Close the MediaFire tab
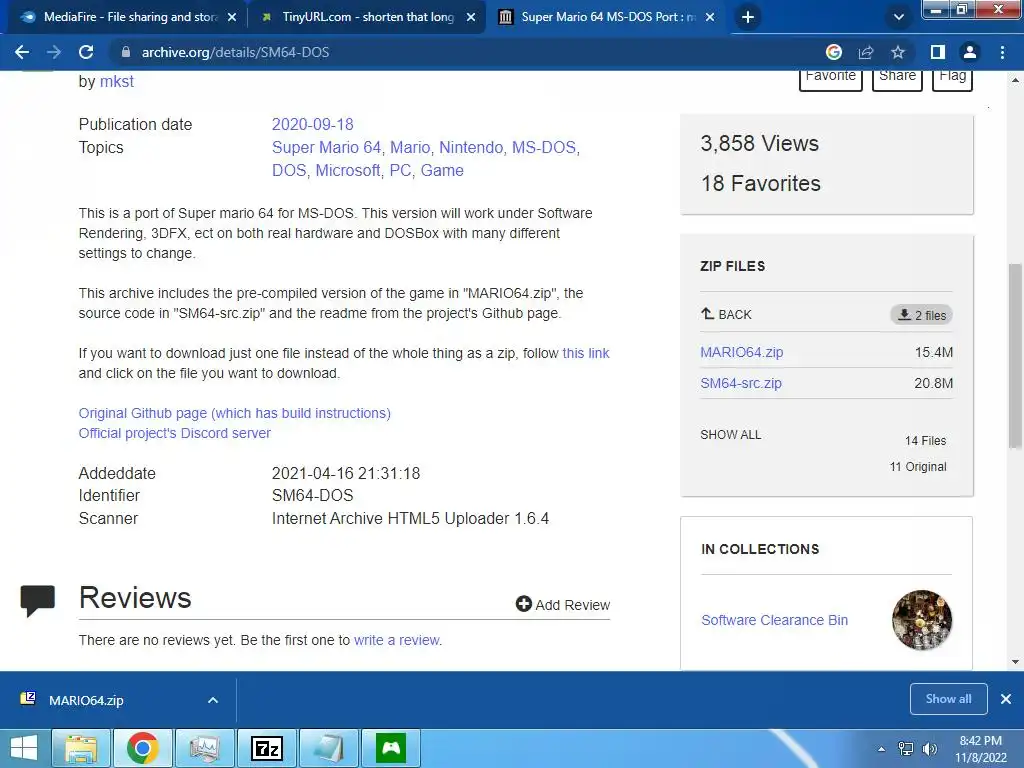The width and height of the screenshot is (1024, 768). [232, 18]
